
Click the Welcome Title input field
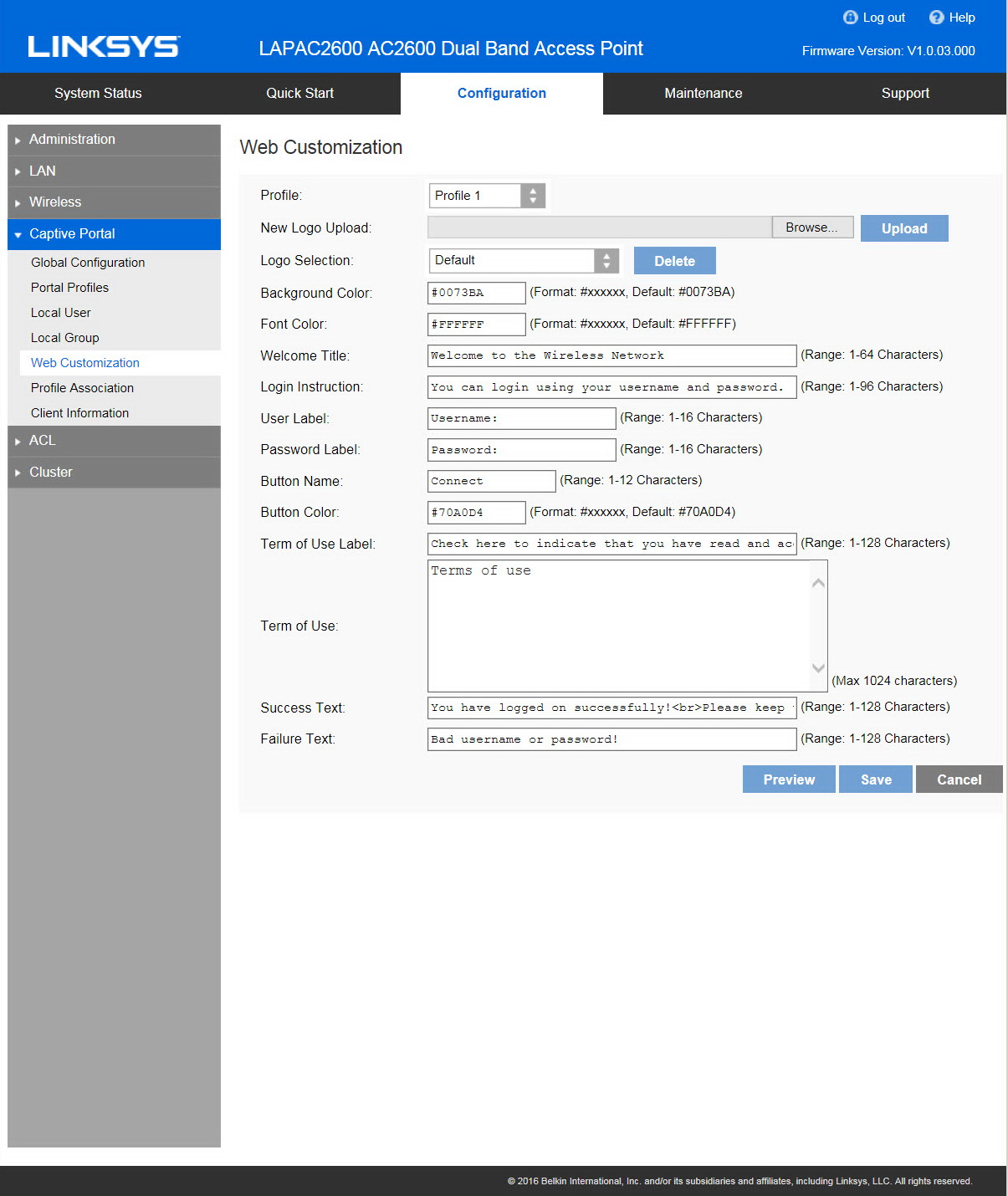coord(612,355)
